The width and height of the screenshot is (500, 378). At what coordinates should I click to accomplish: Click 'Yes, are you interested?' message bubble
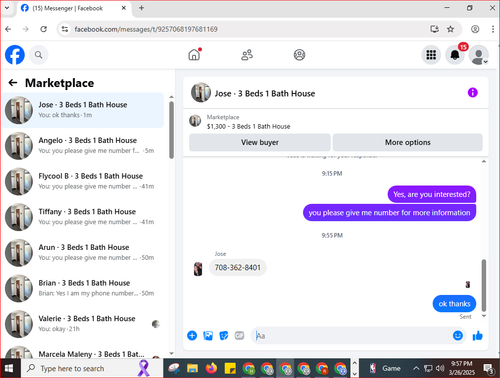click(432, 194)
